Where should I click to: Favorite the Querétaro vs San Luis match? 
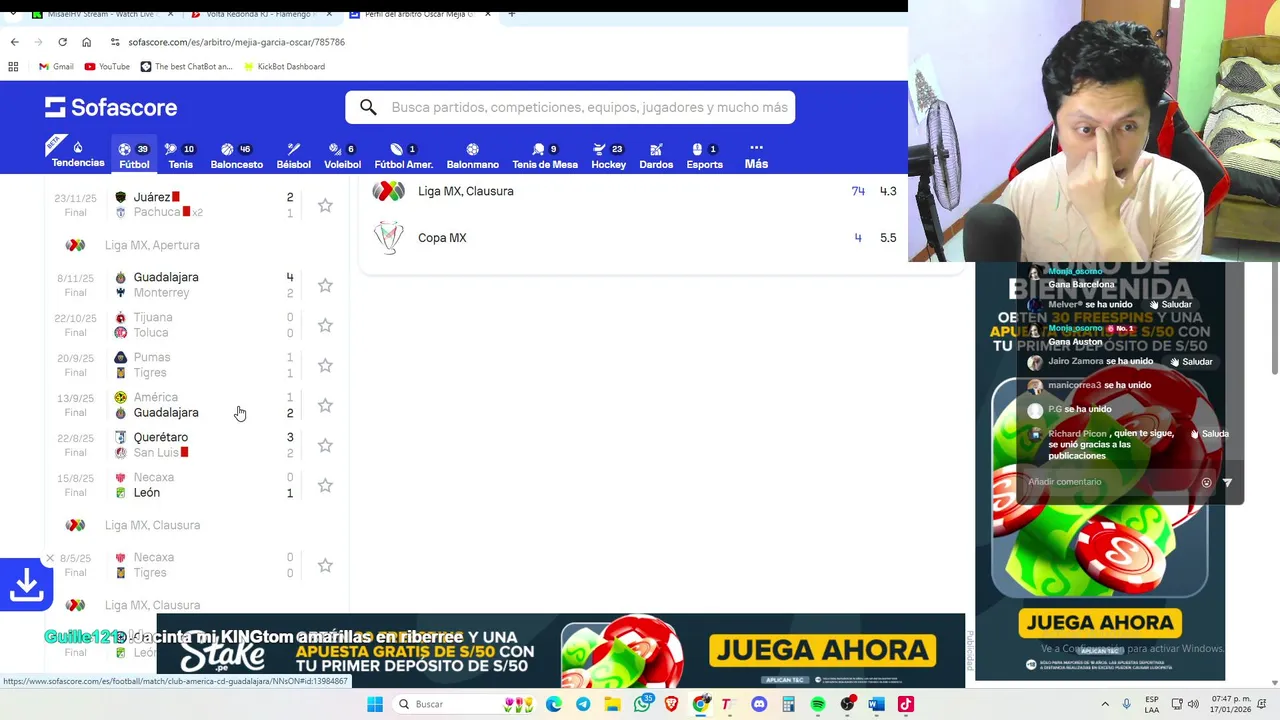coord(325,445)
